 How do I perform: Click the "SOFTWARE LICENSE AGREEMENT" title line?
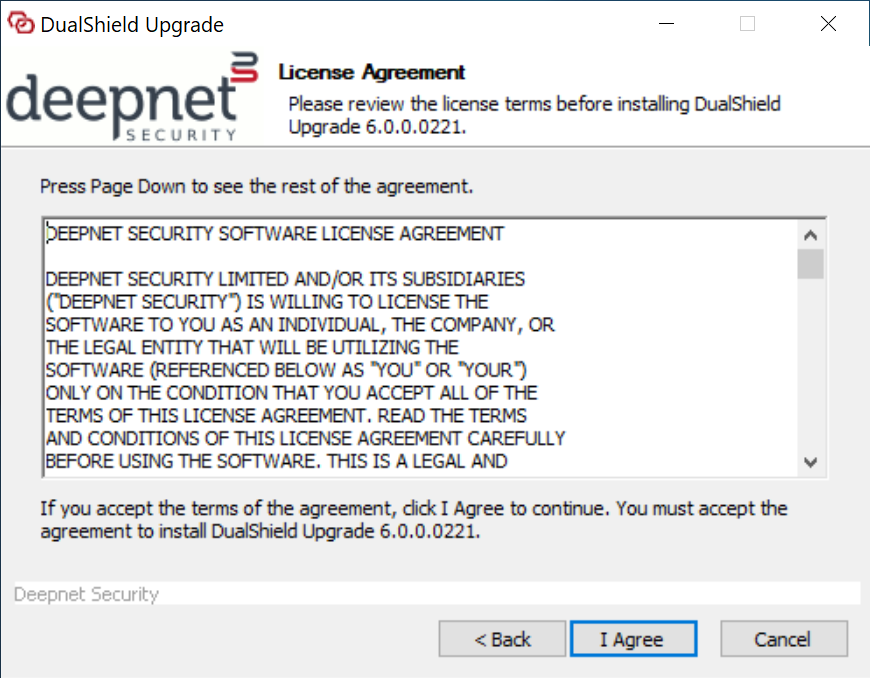coord(275,234)
